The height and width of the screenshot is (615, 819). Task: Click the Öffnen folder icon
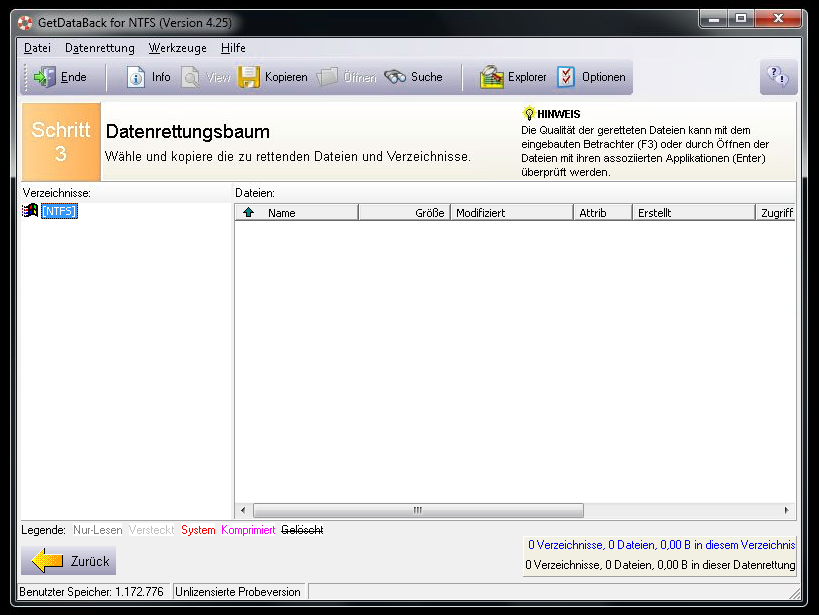click(327, 77)
